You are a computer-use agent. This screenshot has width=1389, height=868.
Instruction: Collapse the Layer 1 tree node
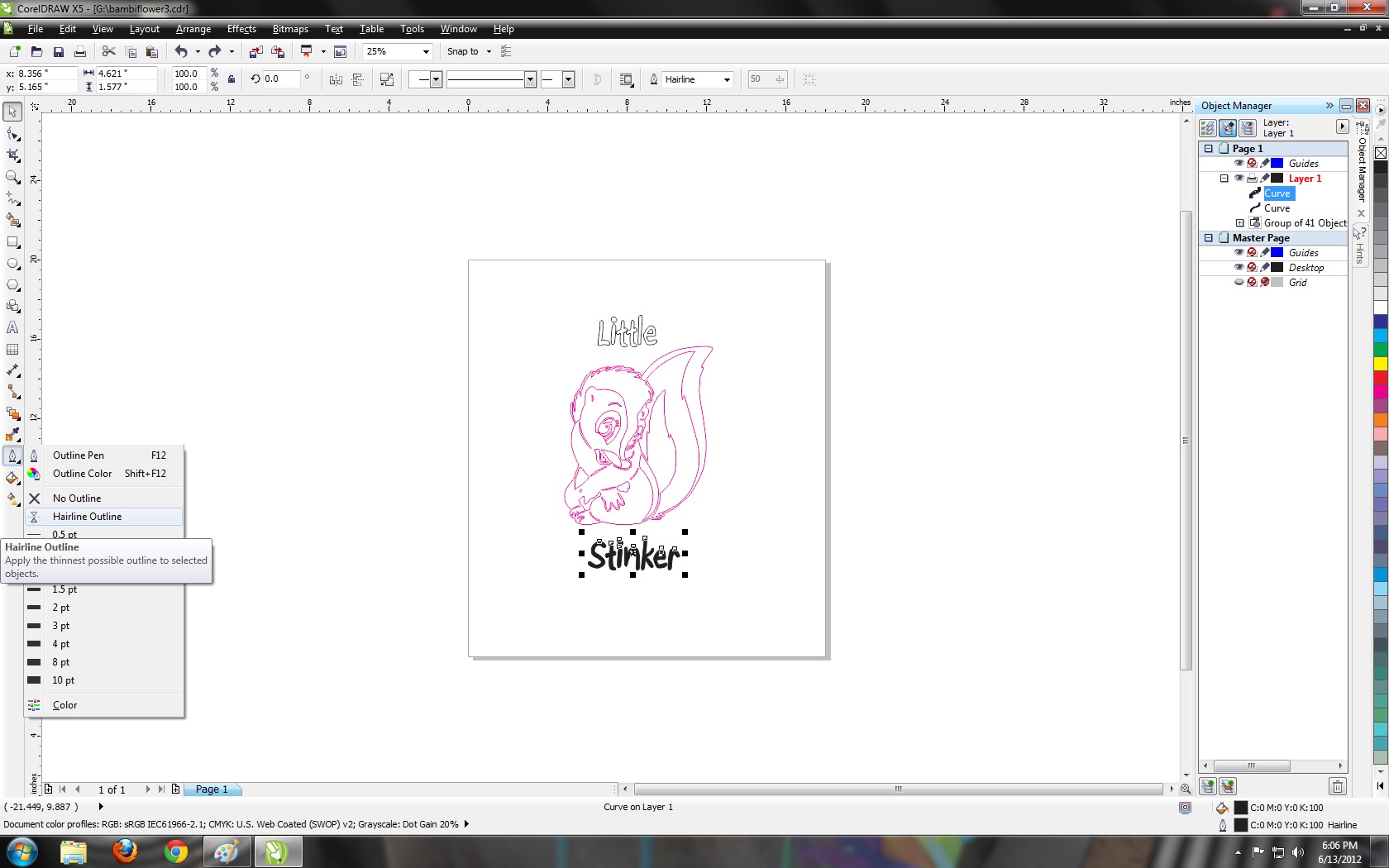[1224, 178]
